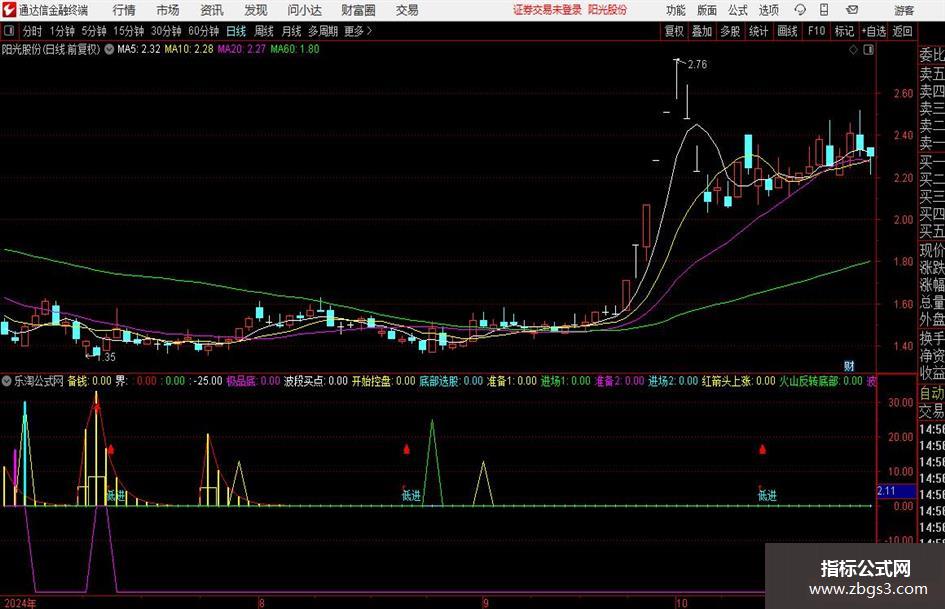Select the 日线 daily period tab
The image size is (945, 609).
pyautogui.click(x=236, y=31)
